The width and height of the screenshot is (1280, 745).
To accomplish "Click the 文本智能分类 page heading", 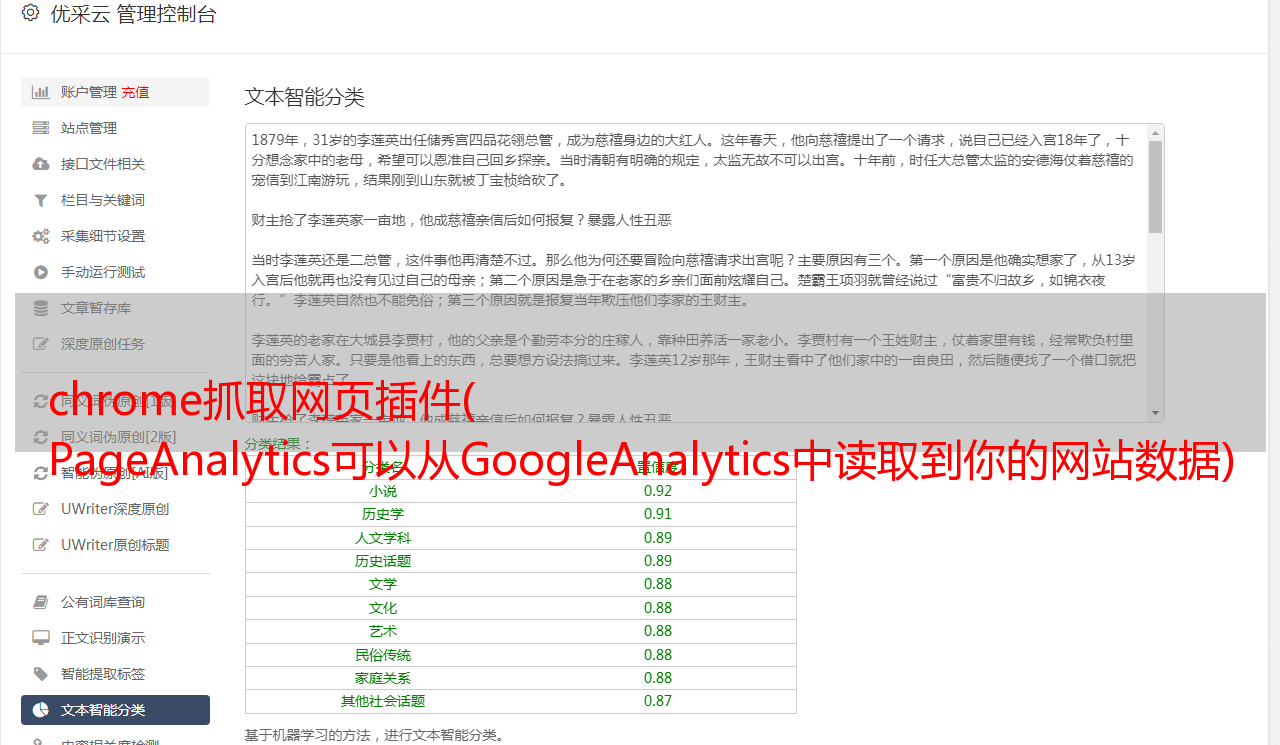I will pyautogui.click(x=305, y=97).
